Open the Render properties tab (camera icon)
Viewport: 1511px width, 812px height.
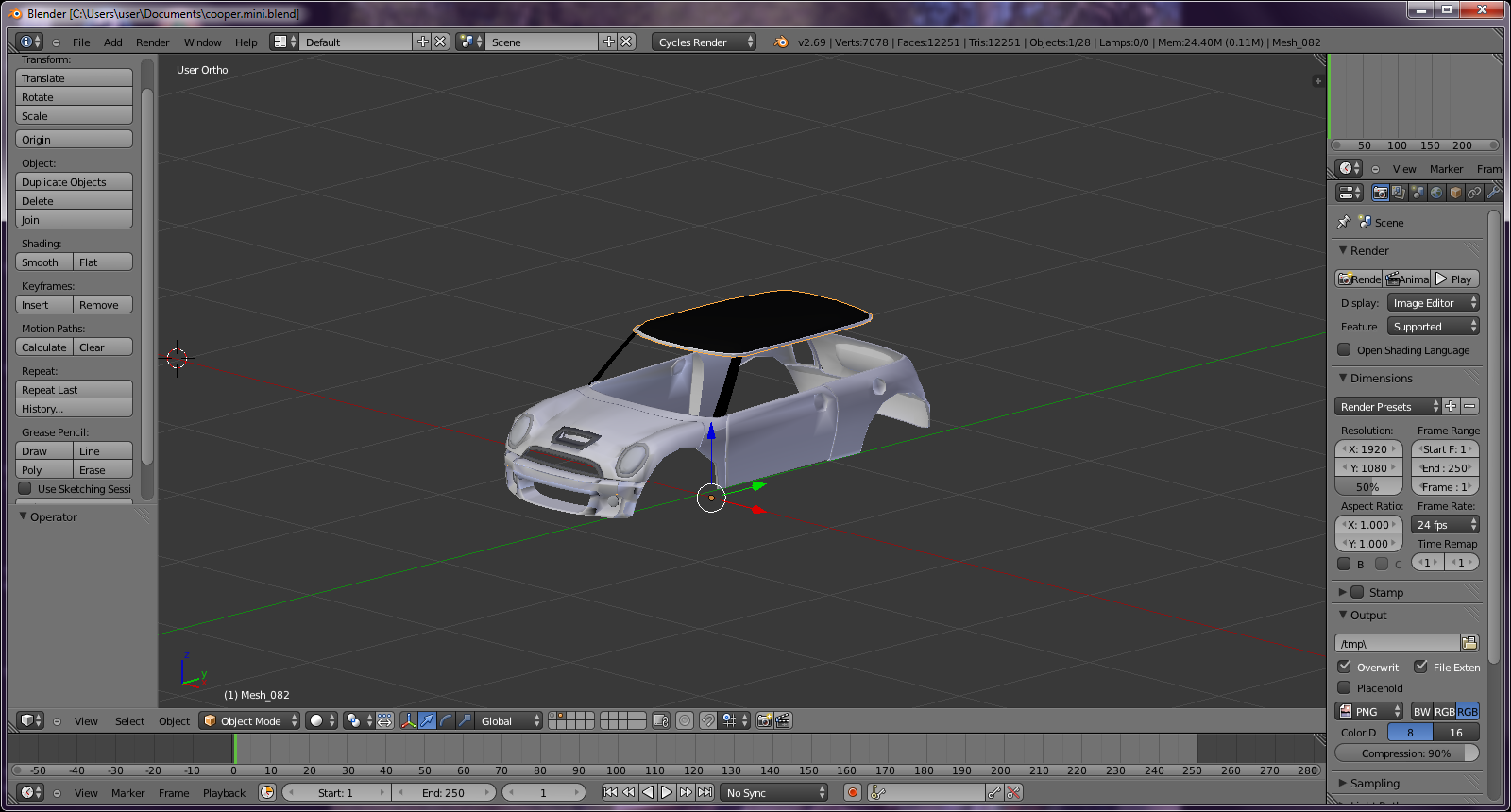pos(1380,193)
